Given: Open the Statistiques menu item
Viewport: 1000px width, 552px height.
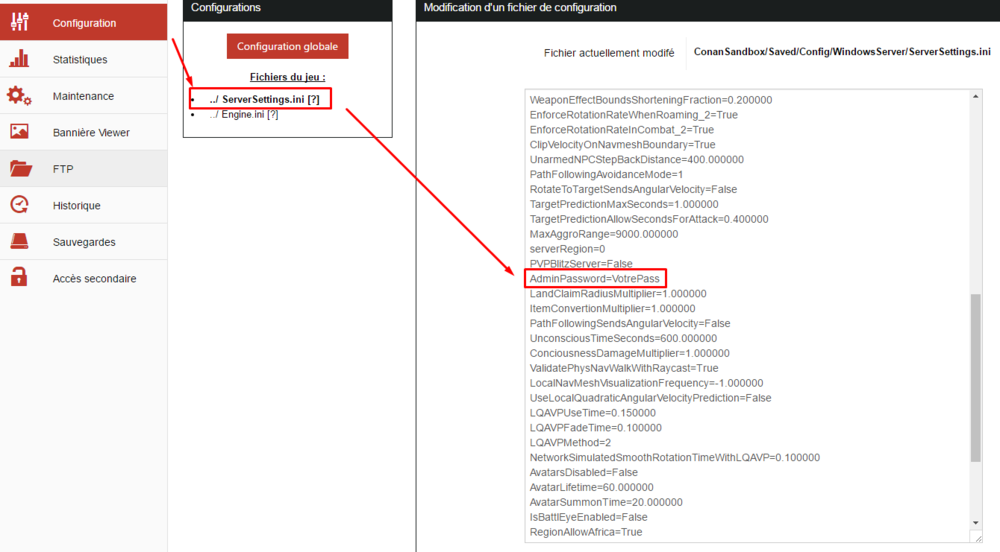Looking at the screenshot, I should (80, 60).
